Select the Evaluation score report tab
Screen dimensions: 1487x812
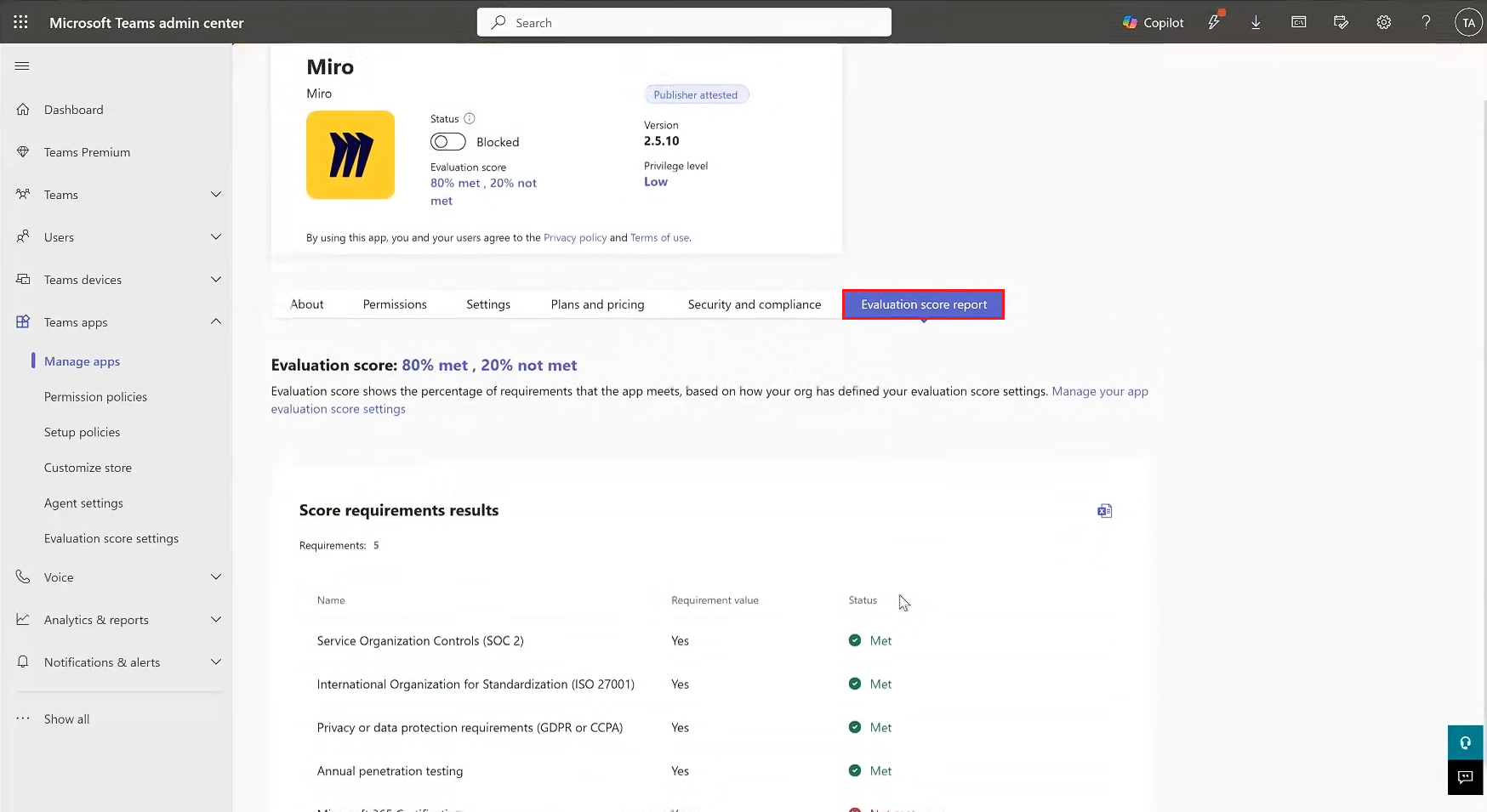click(924, 304)
